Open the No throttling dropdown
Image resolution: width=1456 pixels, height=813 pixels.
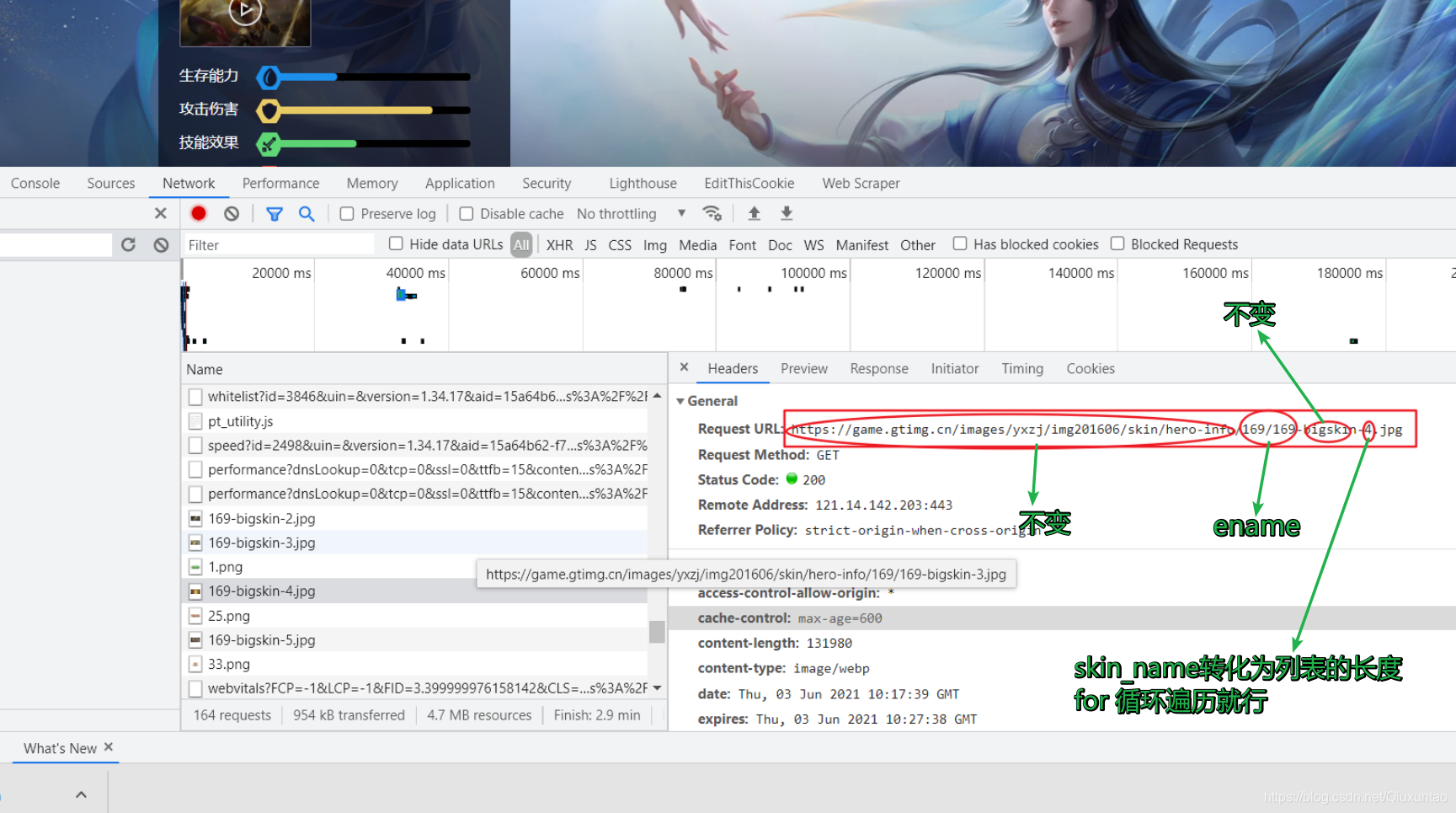coord(632,214)
